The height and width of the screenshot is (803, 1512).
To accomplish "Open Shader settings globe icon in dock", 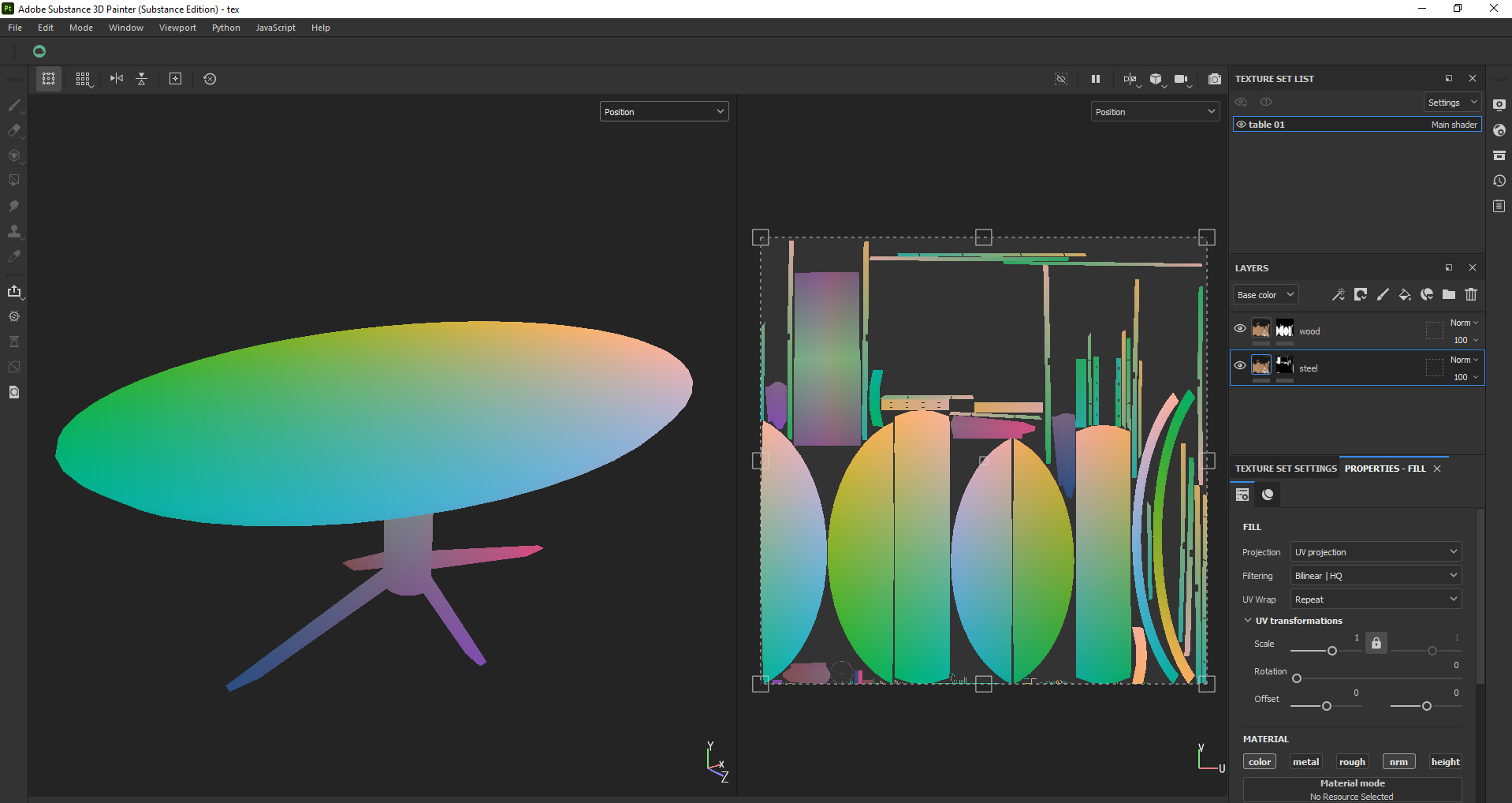I will pyautogui.click(x=1499, y=130).
